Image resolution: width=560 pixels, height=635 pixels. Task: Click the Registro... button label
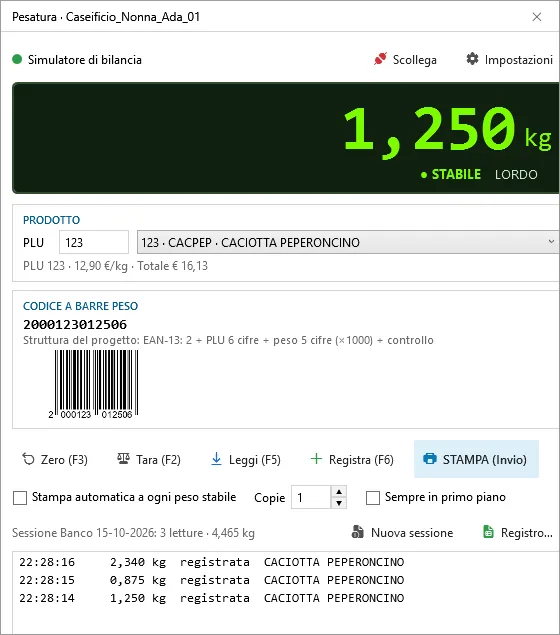tap(527, 533)
